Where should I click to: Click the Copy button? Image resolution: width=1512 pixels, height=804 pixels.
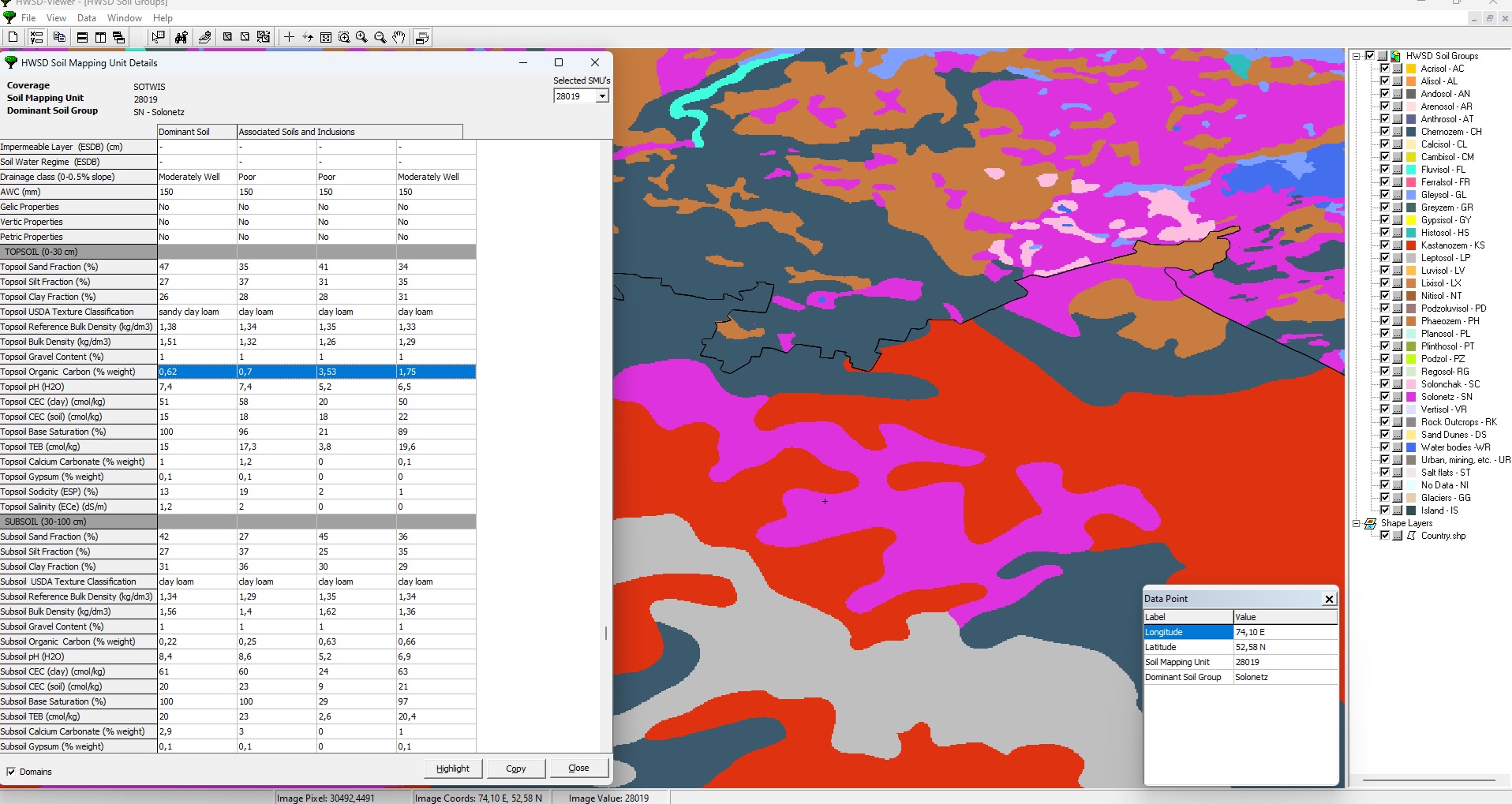(x=516, y=768)
